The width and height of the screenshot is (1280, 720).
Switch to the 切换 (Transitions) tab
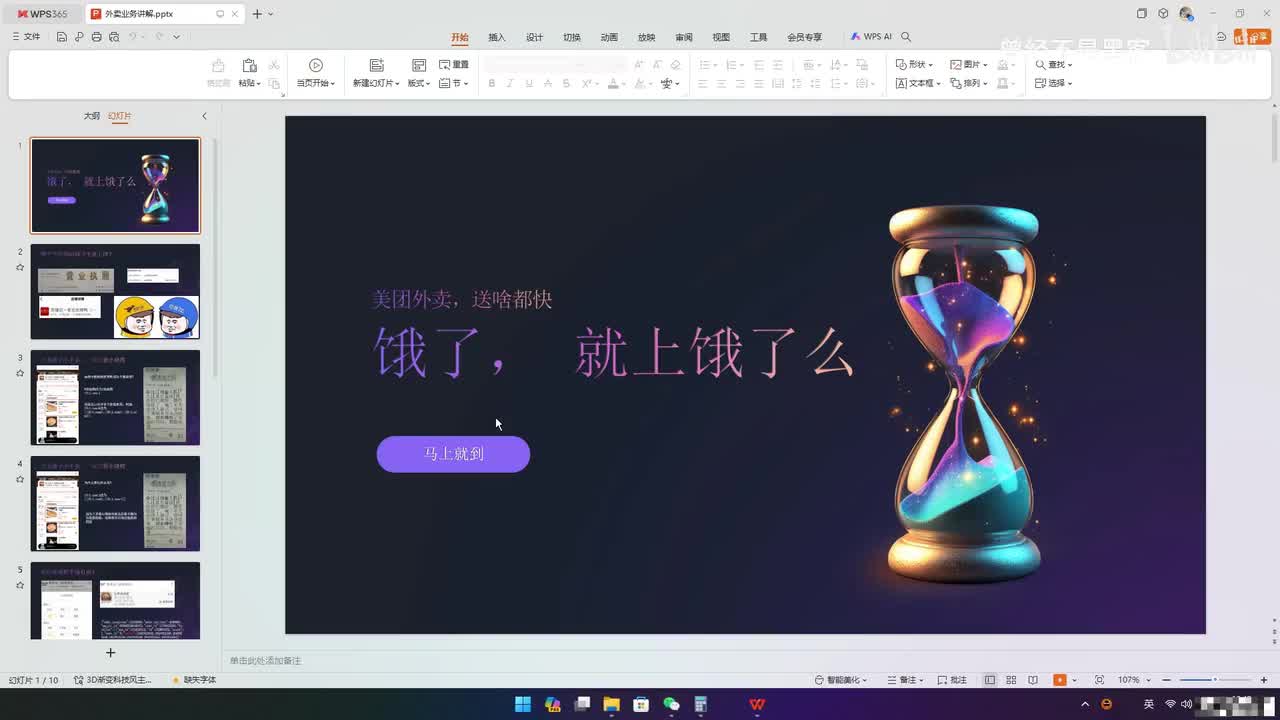coord(572,37)
